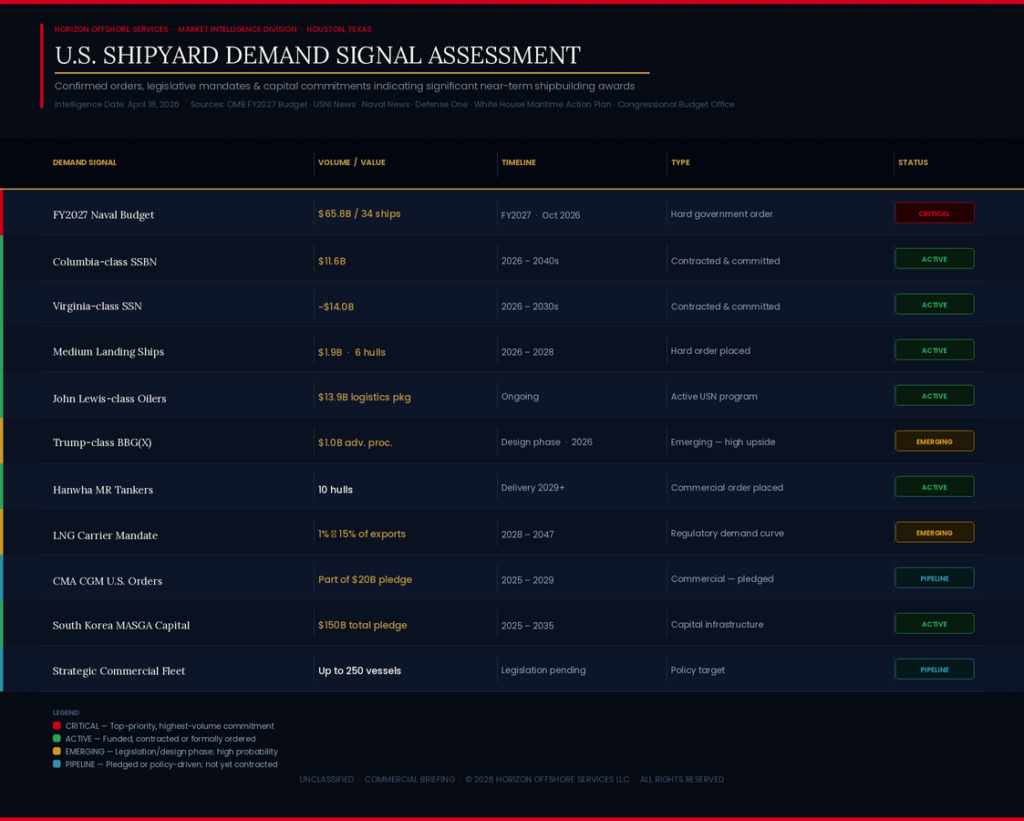Select the DEMAND SIGNAL column header
Image resolution: width=1024 pixels, height=821 pixels.
point(85,162)
